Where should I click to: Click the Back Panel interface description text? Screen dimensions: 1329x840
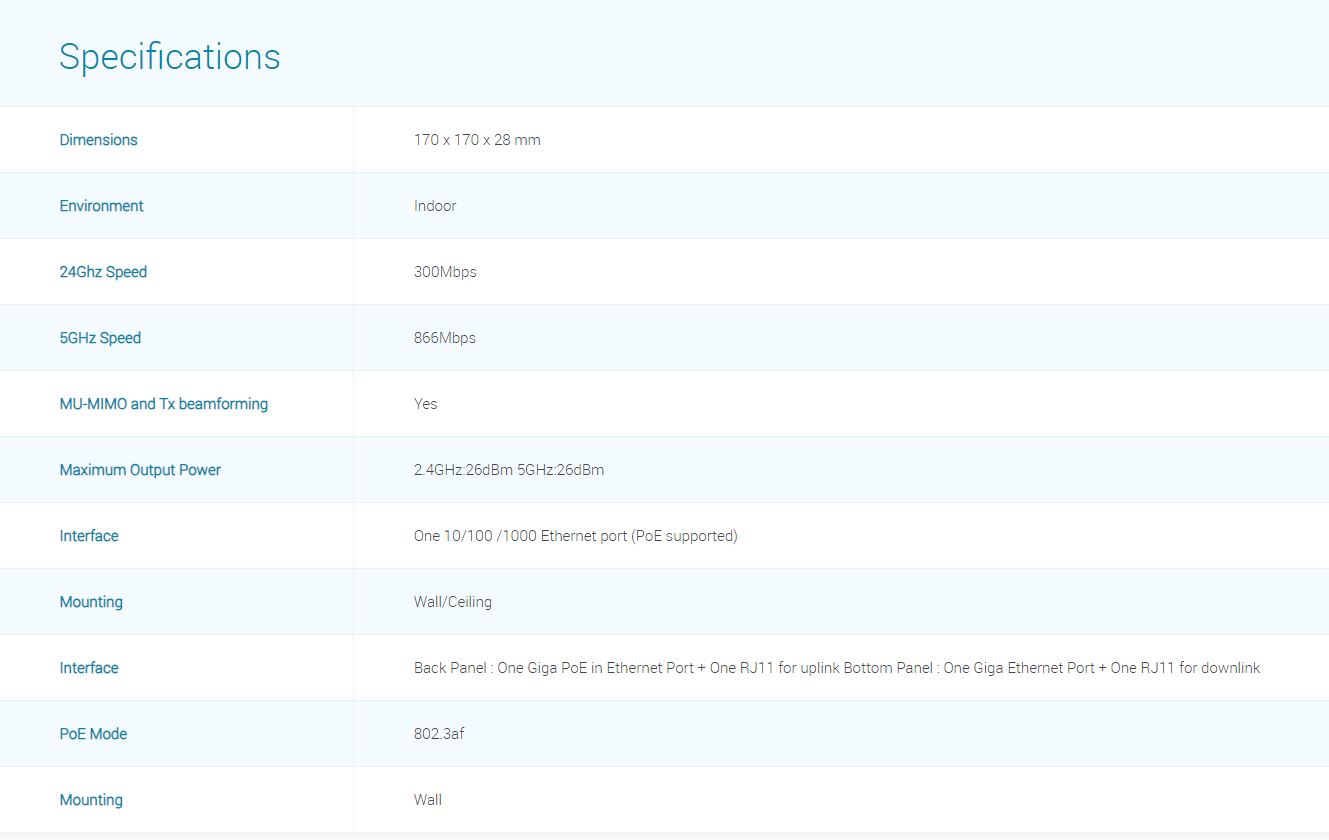836,668
